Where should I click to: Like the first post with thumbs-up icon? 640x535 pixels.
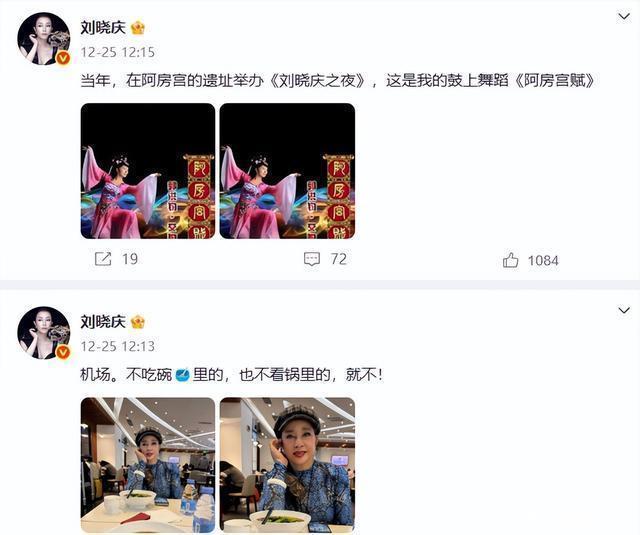click(x=511, y=260)
